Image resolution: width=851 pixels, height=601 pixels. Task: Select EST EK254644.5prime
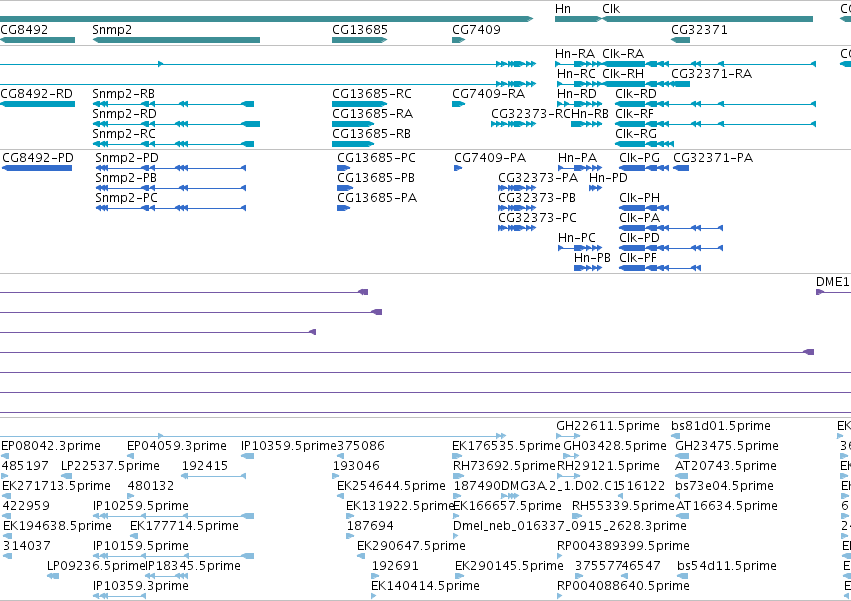coord(391,486)
